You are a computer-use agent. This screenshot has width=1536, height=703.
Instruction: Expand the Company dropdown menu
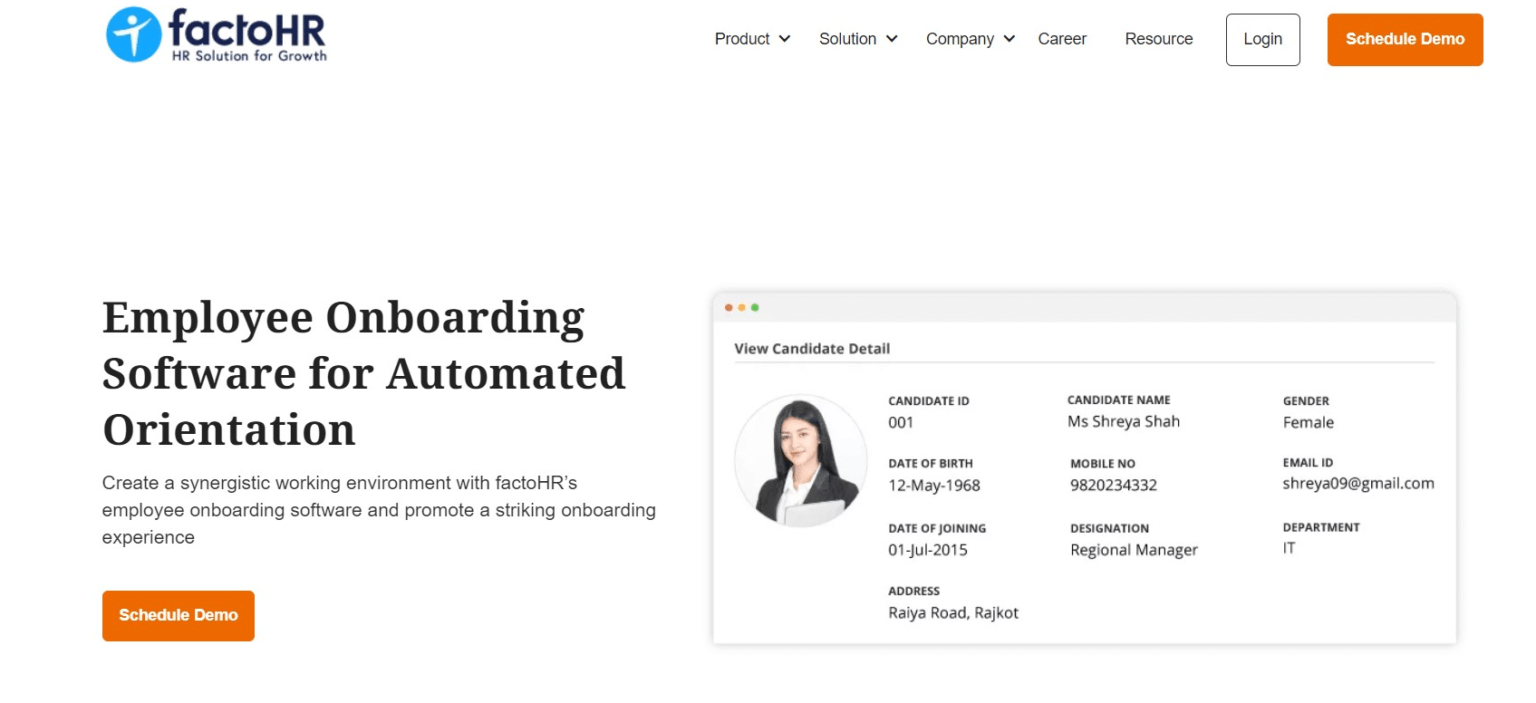click(x=969, y=39)
